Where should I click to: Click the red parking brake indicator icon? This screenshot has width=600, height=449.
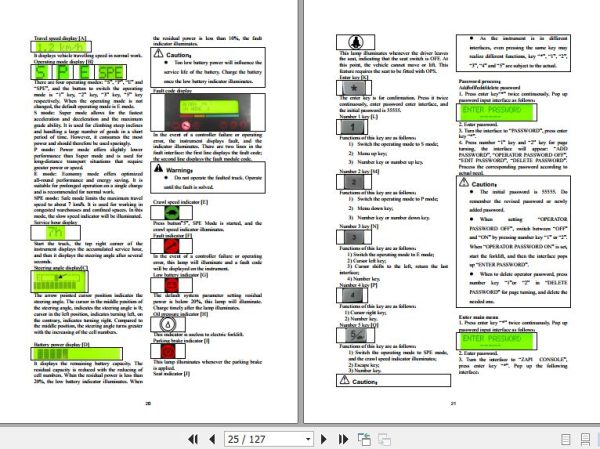(167, 351)
